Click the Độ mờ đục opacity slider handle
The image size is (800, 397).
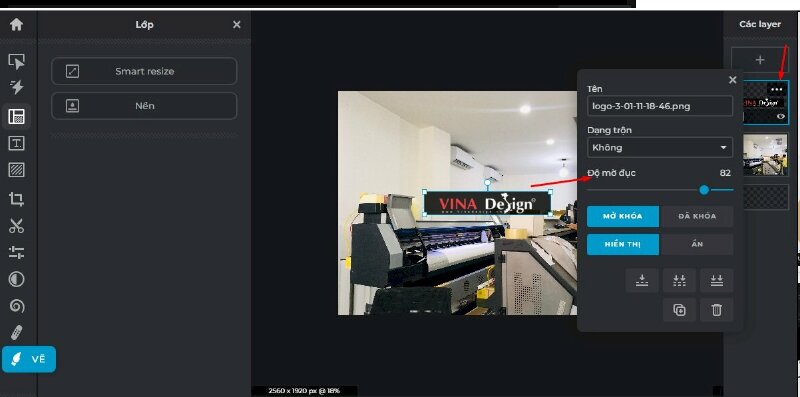click(x=704, y=190)
